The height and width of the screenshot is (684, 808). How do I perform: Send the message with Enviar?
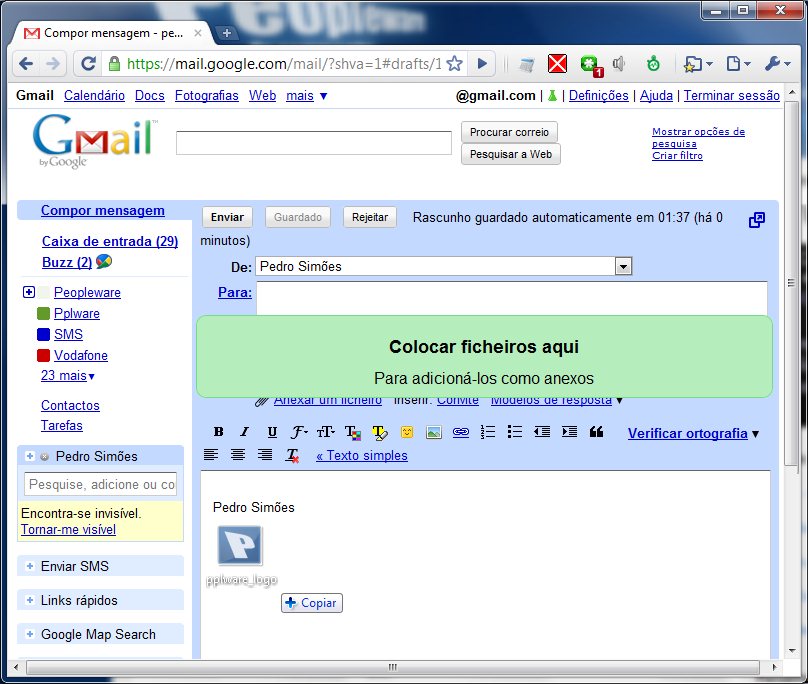point(227,218)
